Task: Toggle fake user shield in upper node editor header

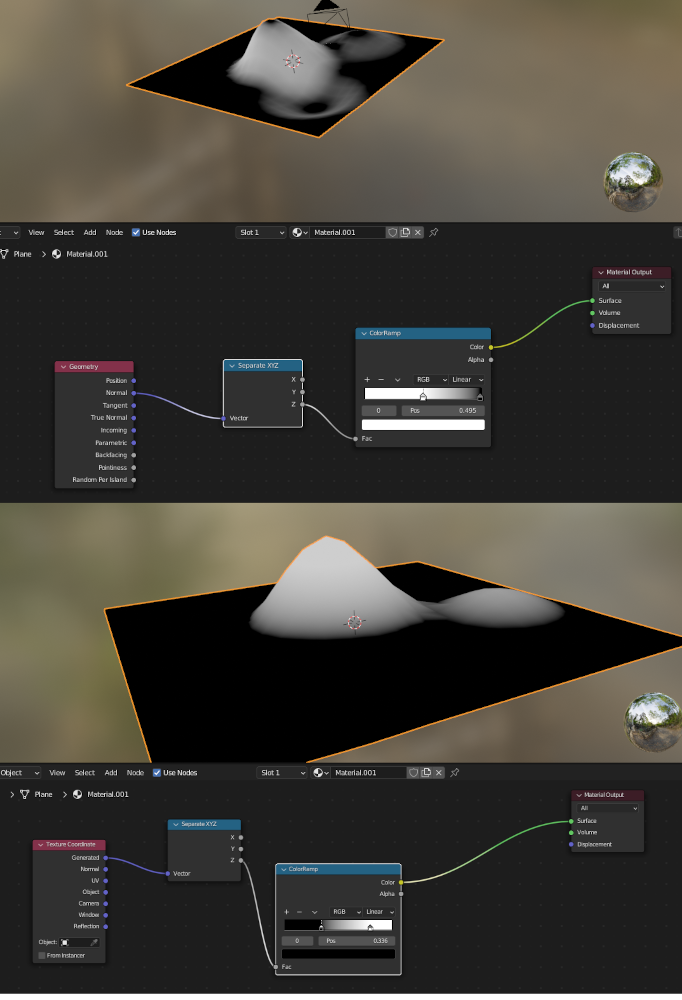Action: (392, 232)
